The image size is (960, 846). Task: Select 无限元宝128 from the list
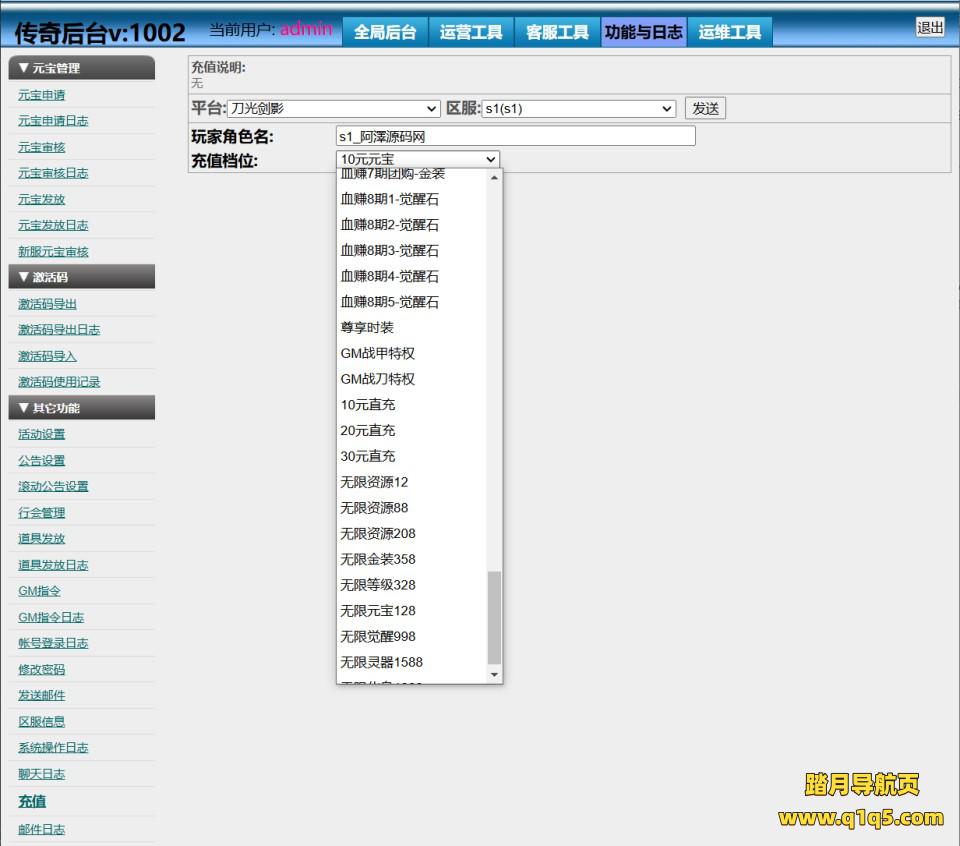378,611
